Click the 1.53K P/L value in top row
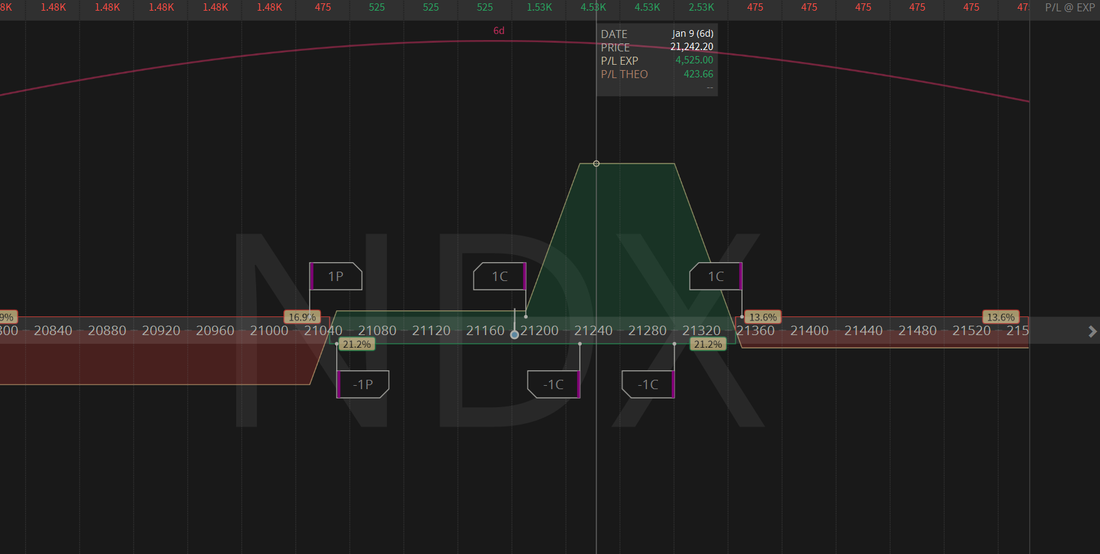Screen dimensions: 1100x554 pos(539,8)
